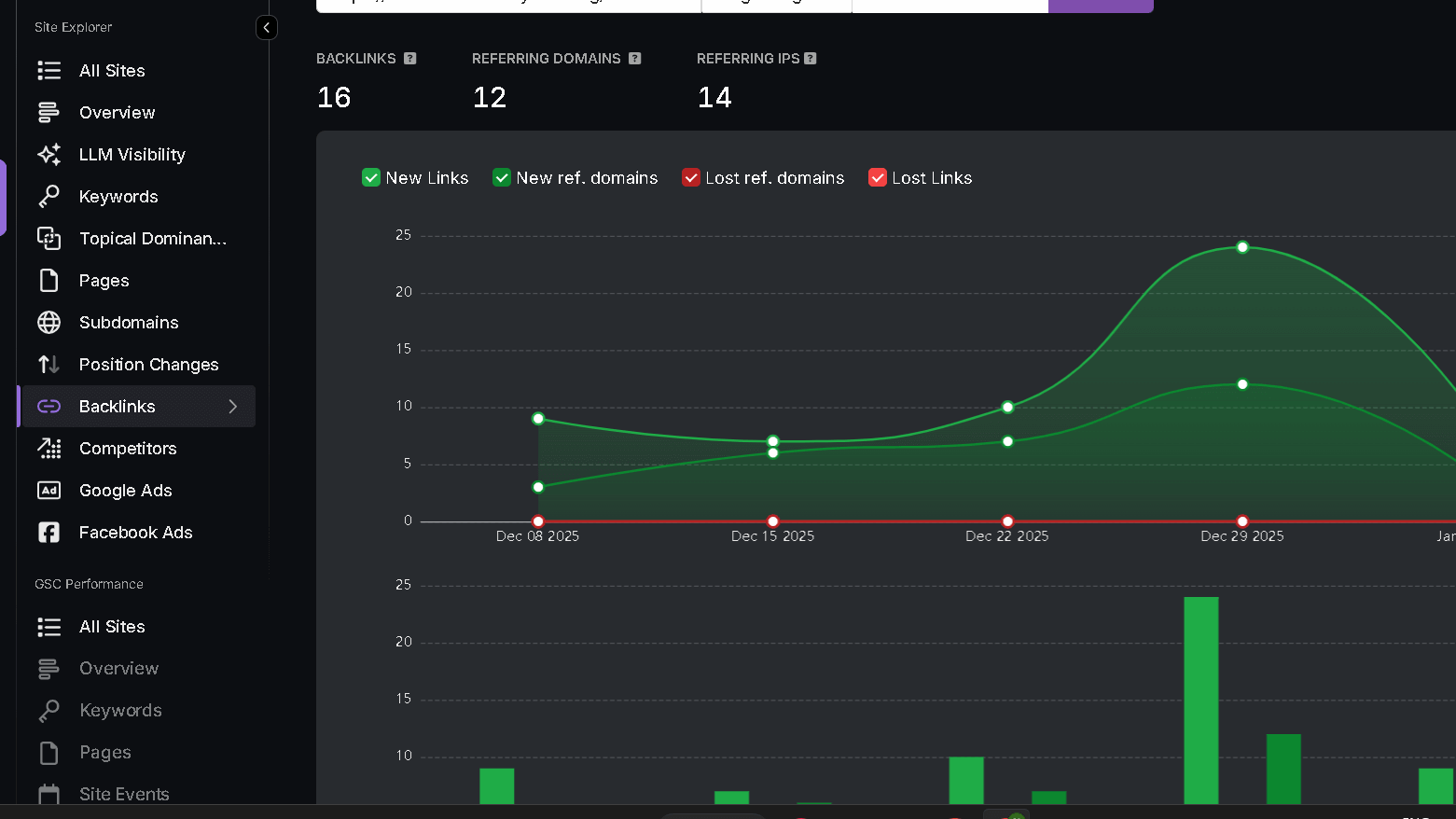Collapse the sidebar using the left chevron
Screen dimensions: 1456x819
(x=267, y=27)
